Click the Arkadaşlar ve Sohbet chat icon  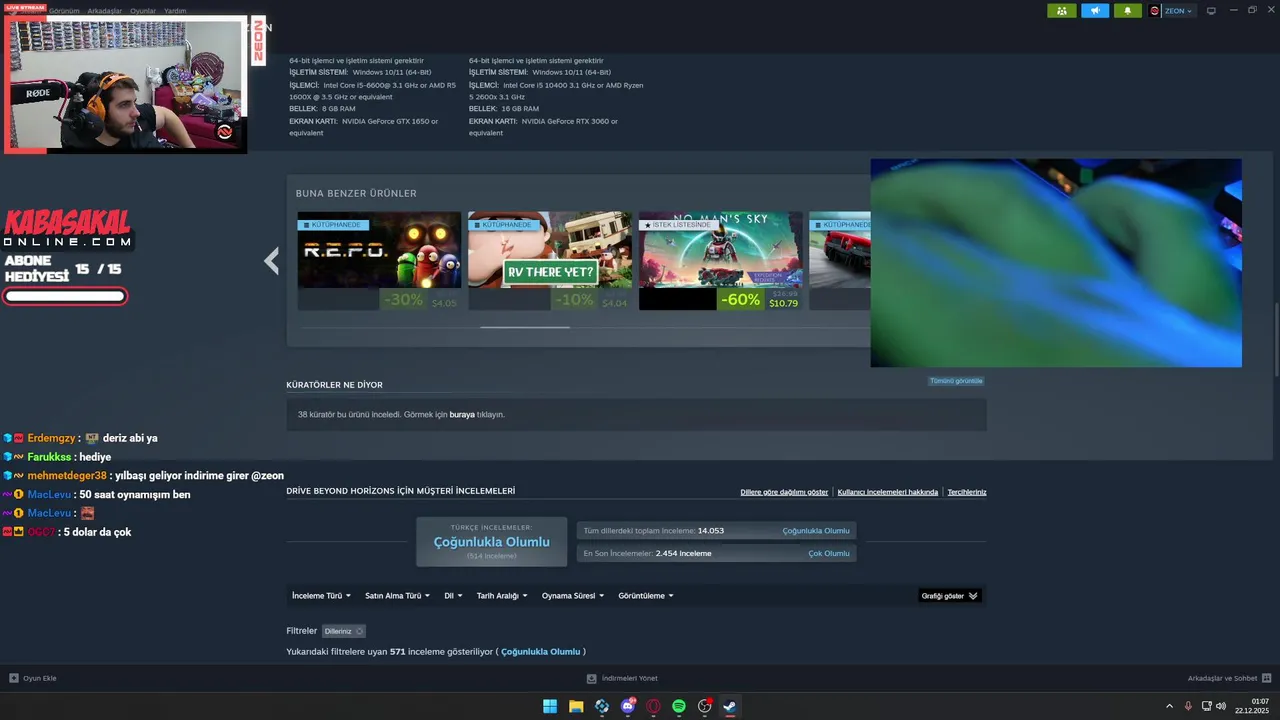[x=1267, y=678]
